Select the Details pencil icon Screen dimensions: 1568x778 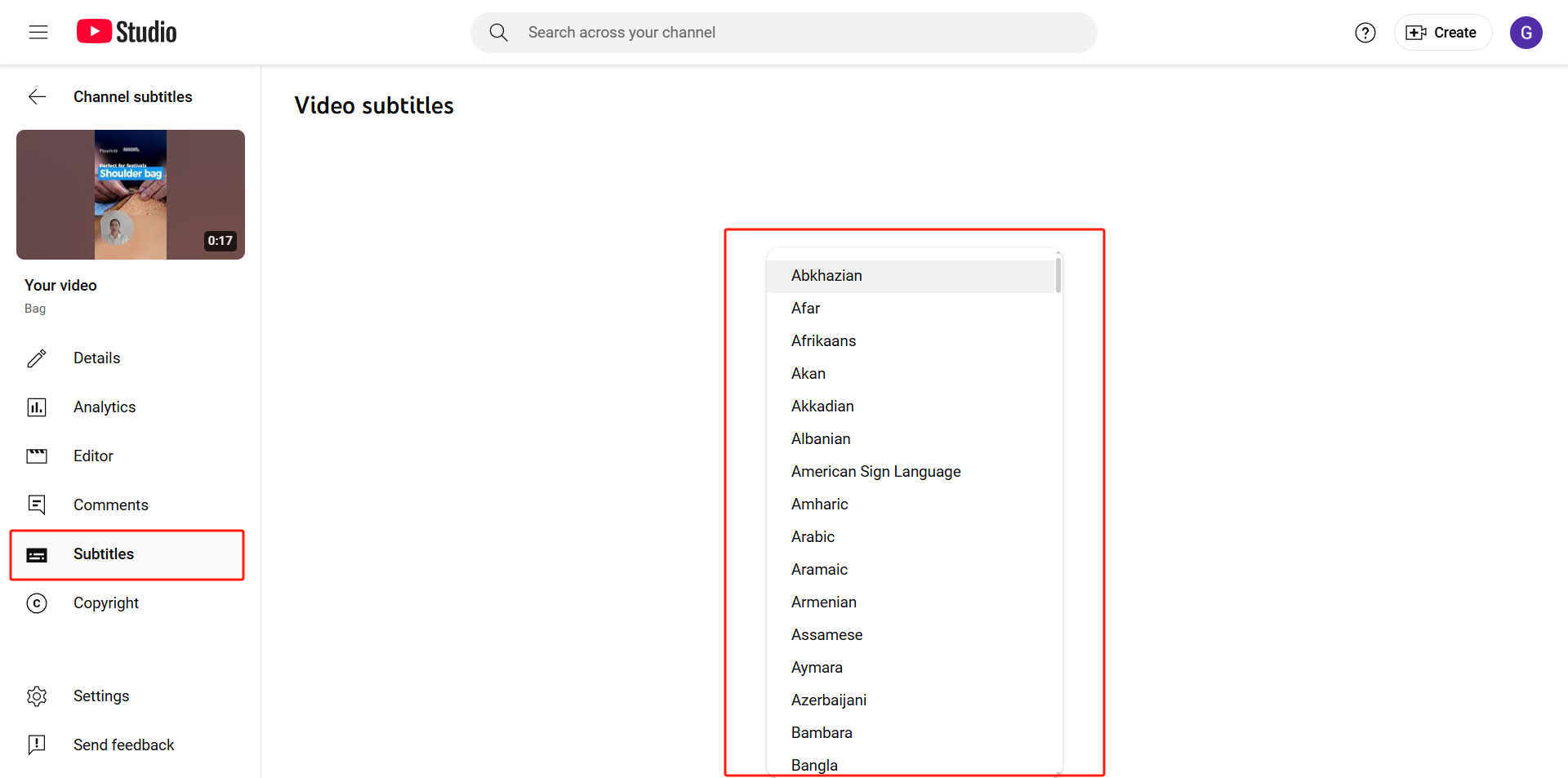pos(37,358)
